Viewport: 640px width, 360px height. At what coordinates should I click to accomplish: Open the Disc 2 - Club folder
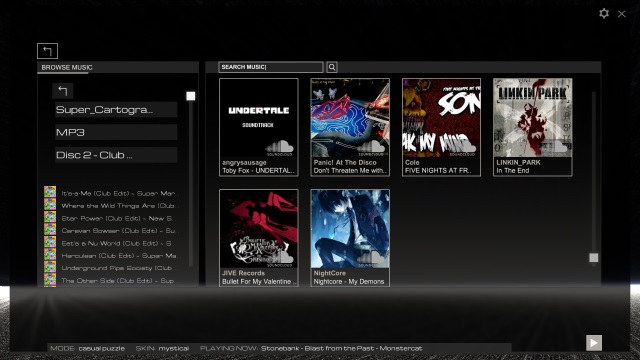click(x=116, y=155)
